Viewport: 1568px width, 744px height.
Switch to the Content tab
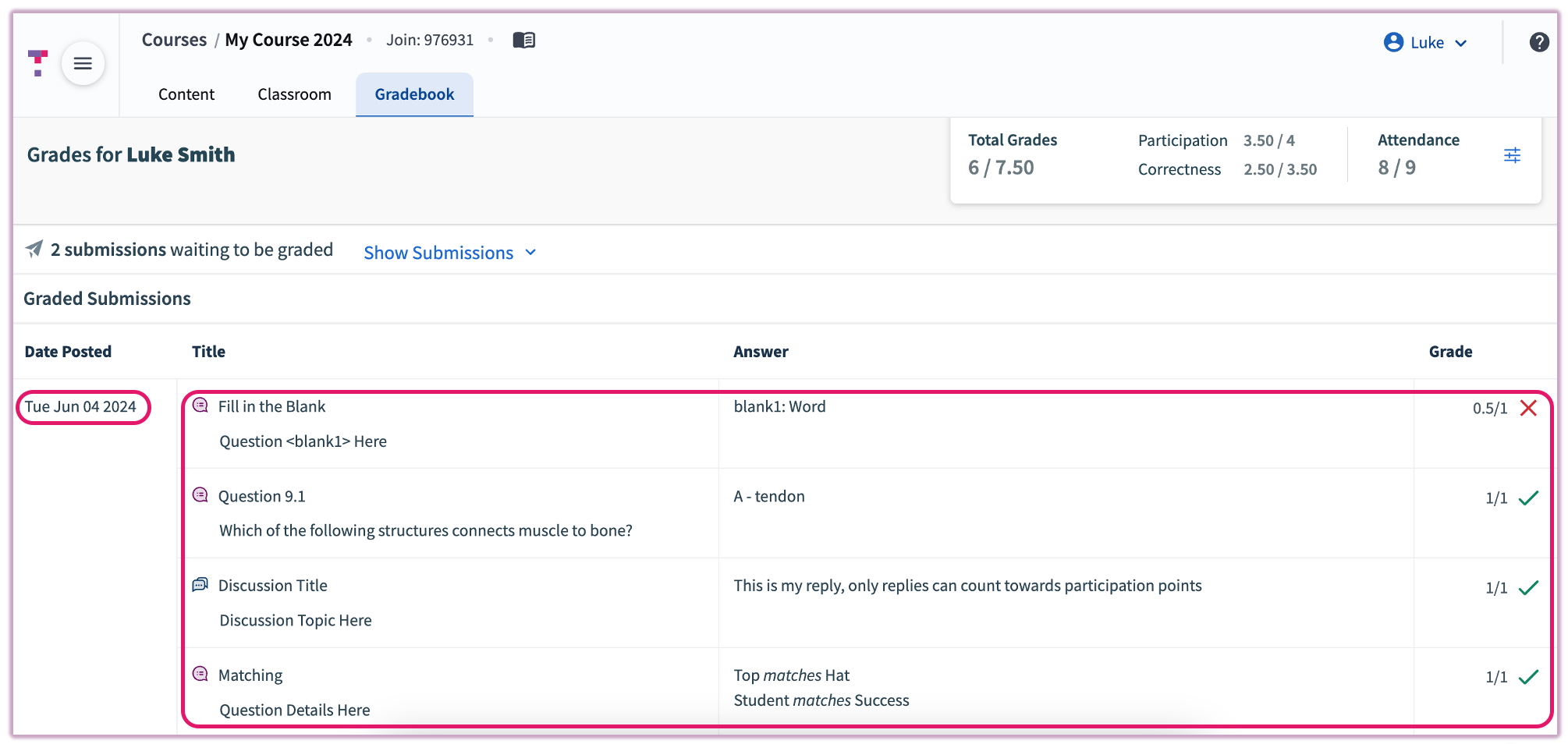click(186, 94)
